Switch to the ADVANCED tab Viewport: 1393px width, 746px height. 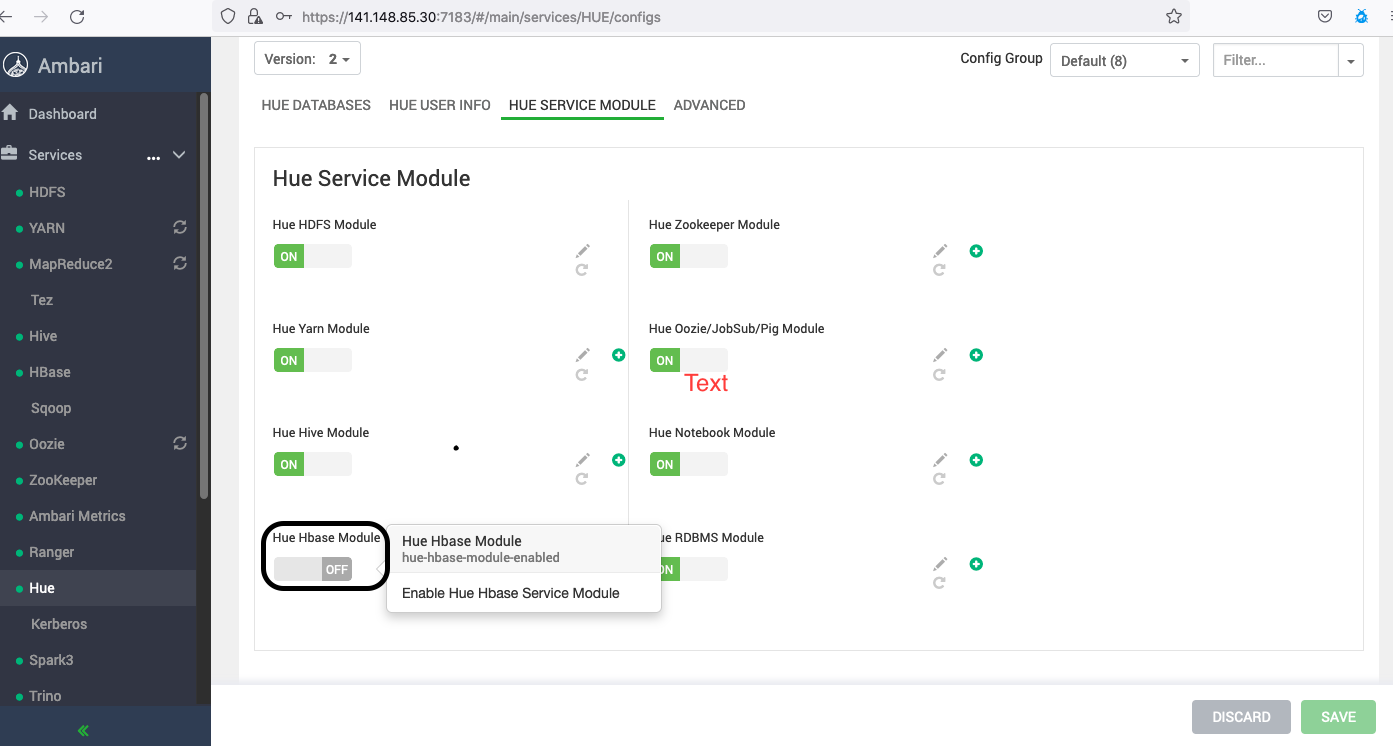709,105
